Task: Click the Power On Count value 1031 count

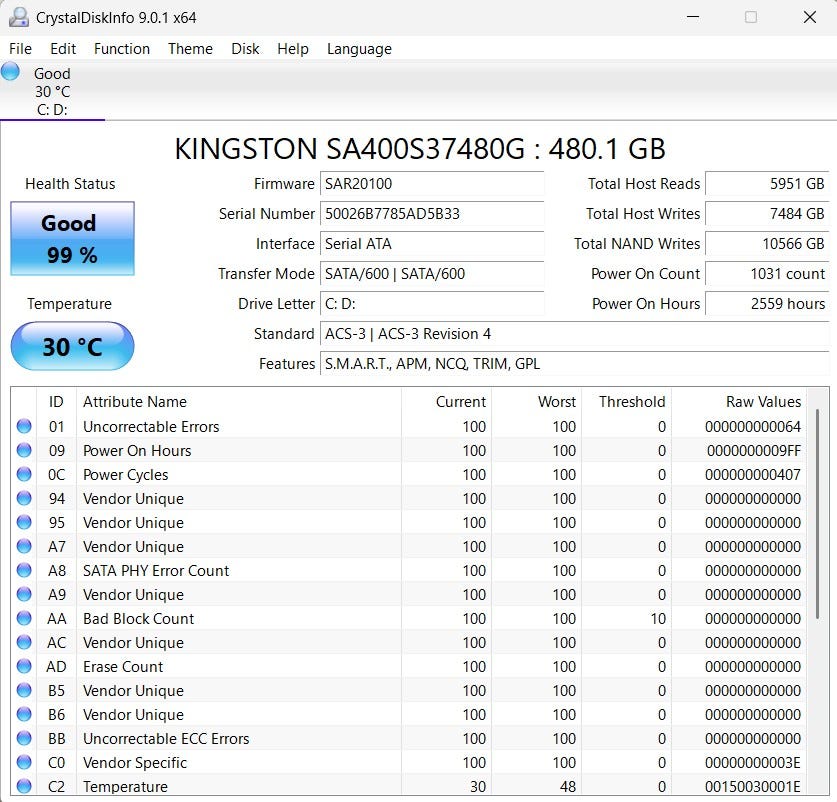Action: coord(767,273)
